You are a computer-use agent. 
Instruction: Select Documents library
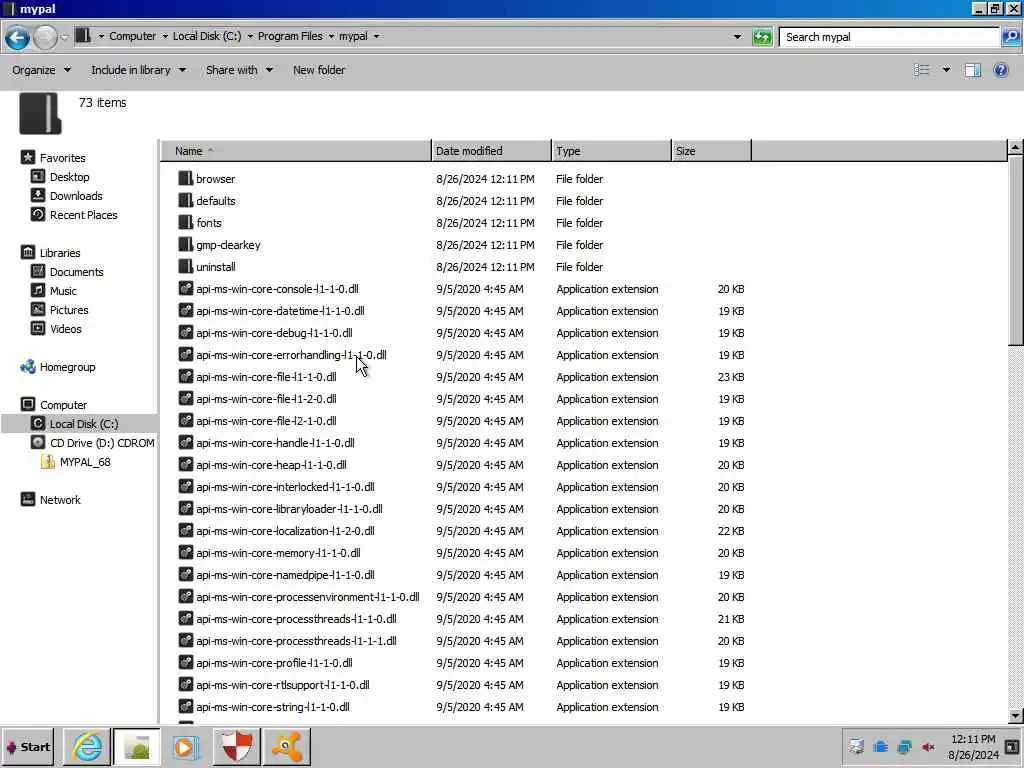[76, 272]
